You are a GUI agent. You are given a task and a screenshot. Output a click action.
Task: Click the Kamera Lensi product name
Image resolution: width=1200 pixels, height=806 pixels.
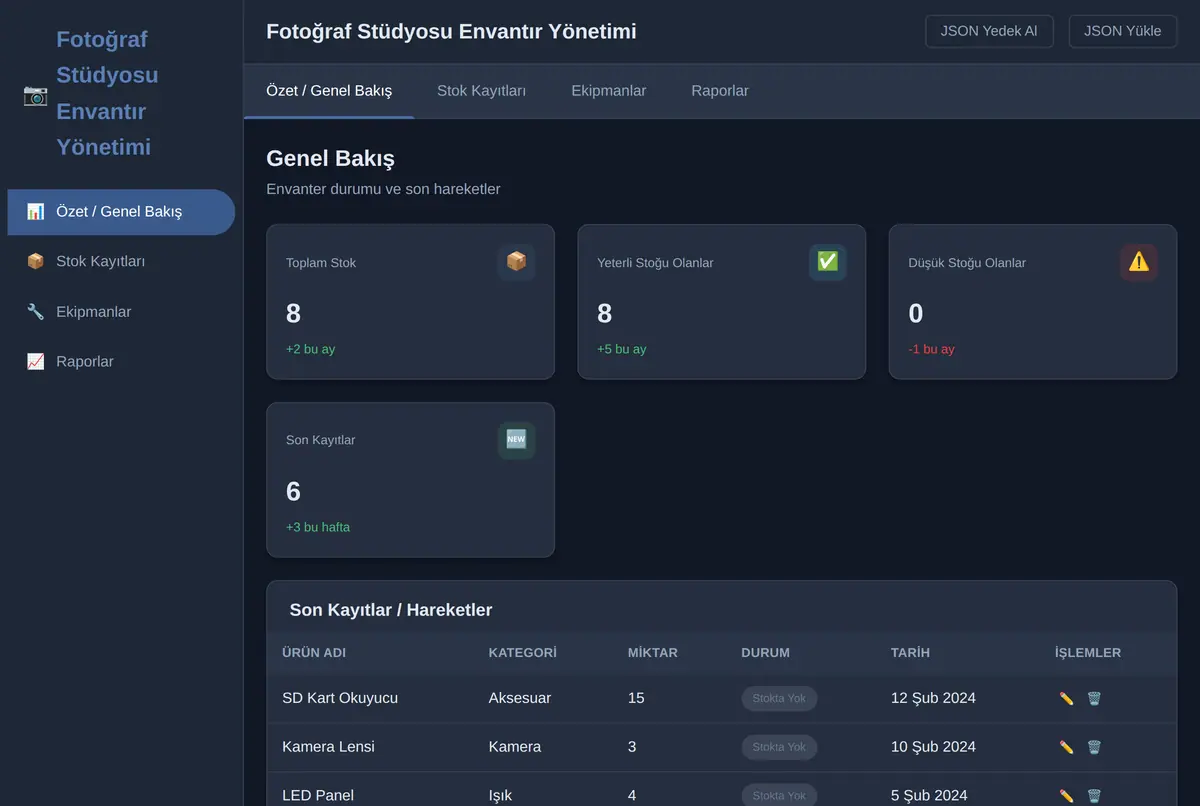click(328, 747)
